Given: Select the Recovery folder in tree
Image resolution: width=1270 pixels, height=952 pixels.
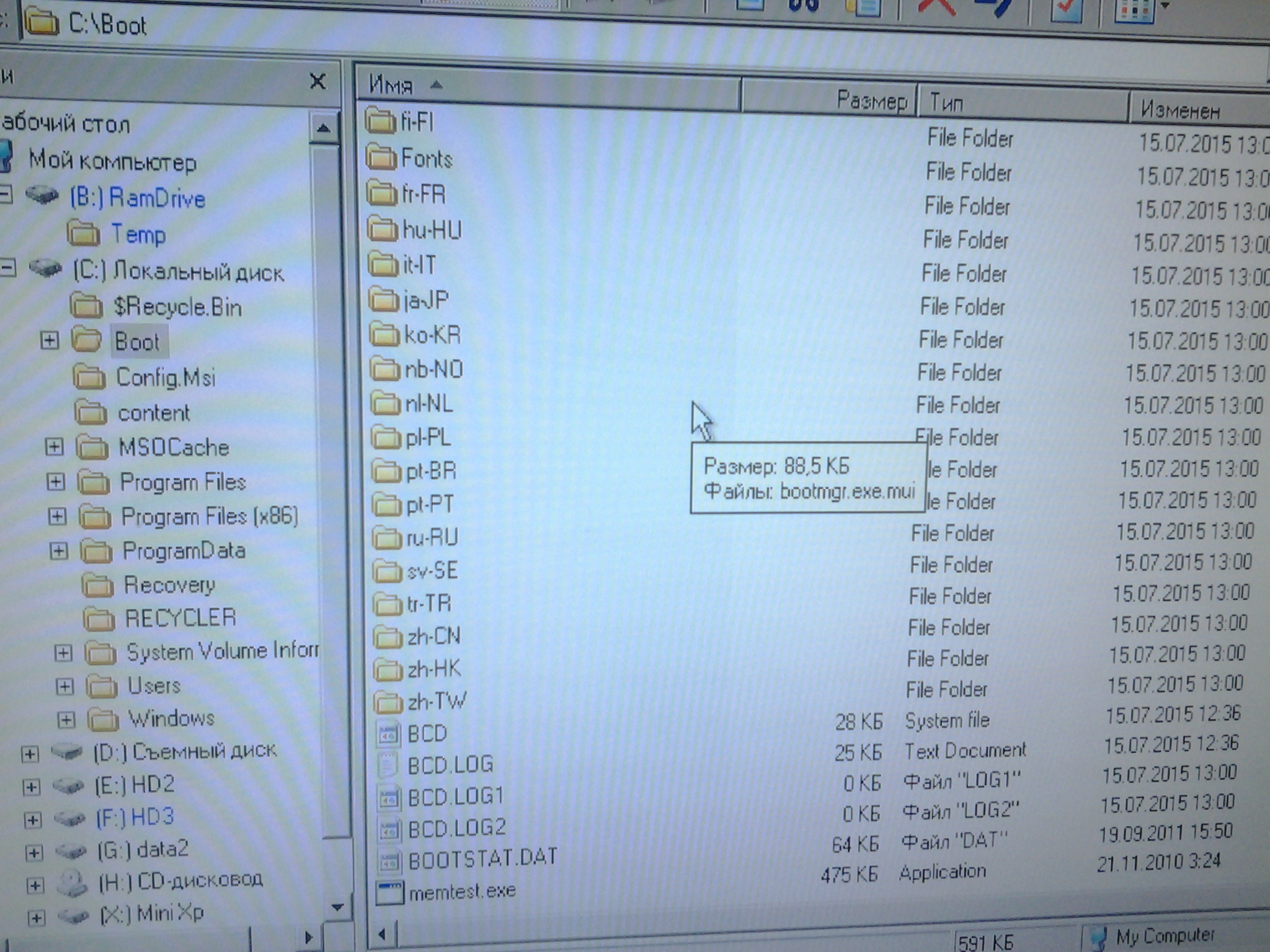Looking at the screenshot, I should click(169, 584).
